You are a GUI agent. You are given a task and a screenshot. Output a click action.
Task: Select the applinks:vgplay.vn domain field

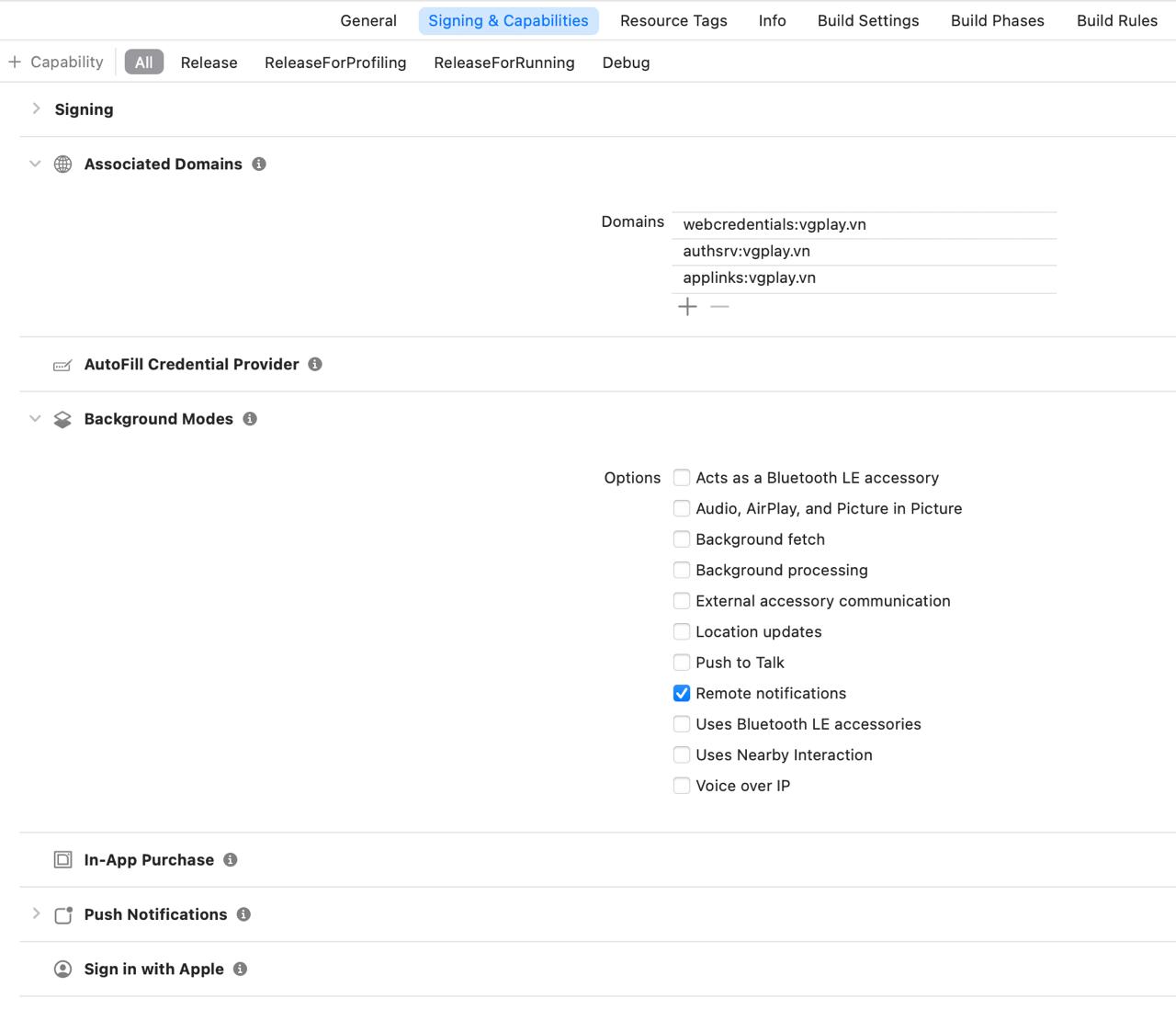(x=864, y=278)
